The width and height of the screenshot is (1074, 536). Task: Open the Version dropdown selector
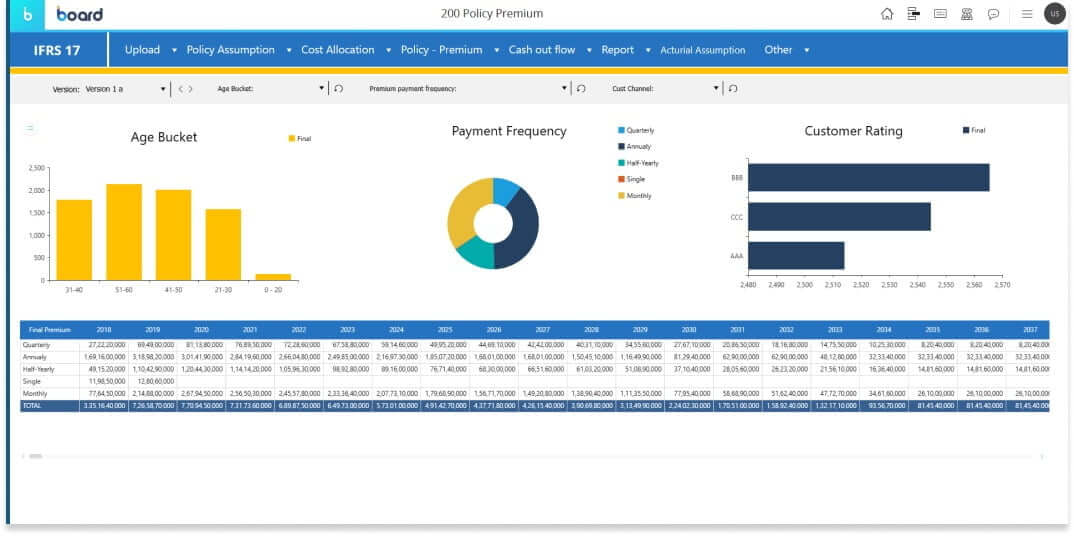164,88
